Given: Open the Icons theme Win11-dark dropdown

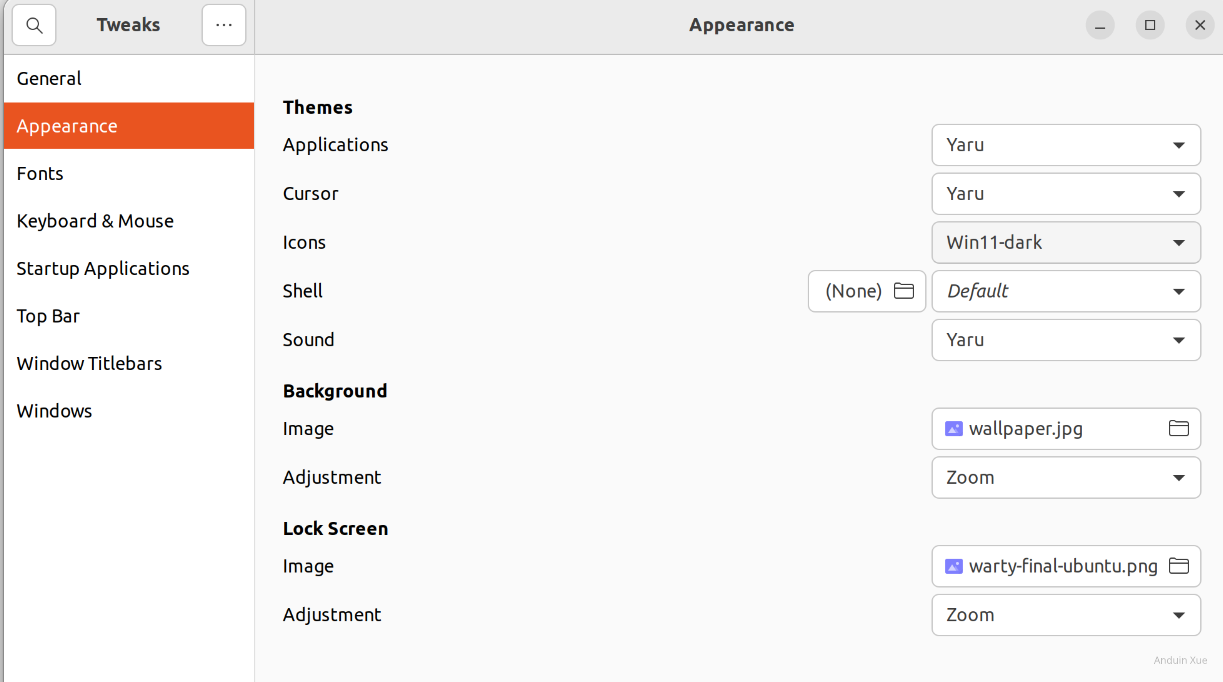Looking at the screenshot, I should coord(1066,243).
